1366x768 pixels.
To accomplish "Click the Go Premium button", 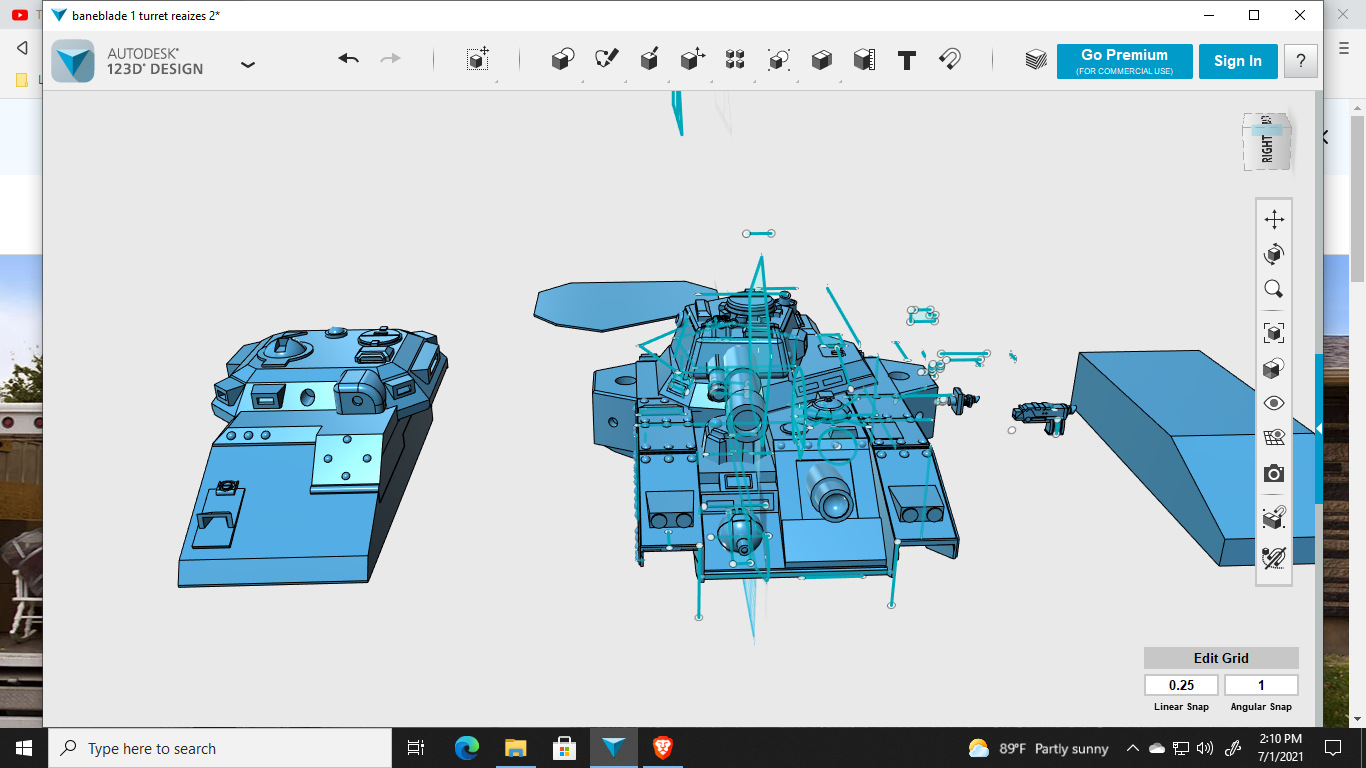I will tap(1124, 61).
